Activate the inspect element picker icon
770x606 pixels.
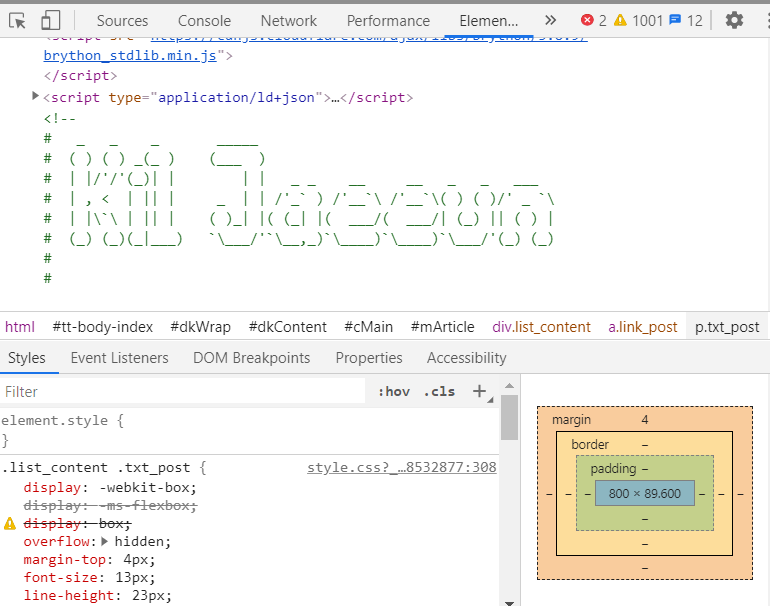coord(17,21)
